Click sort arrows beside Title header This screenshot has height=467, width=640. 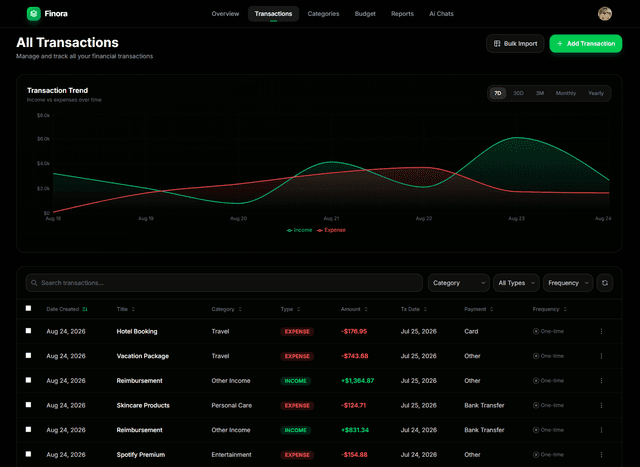coord(133,309)
